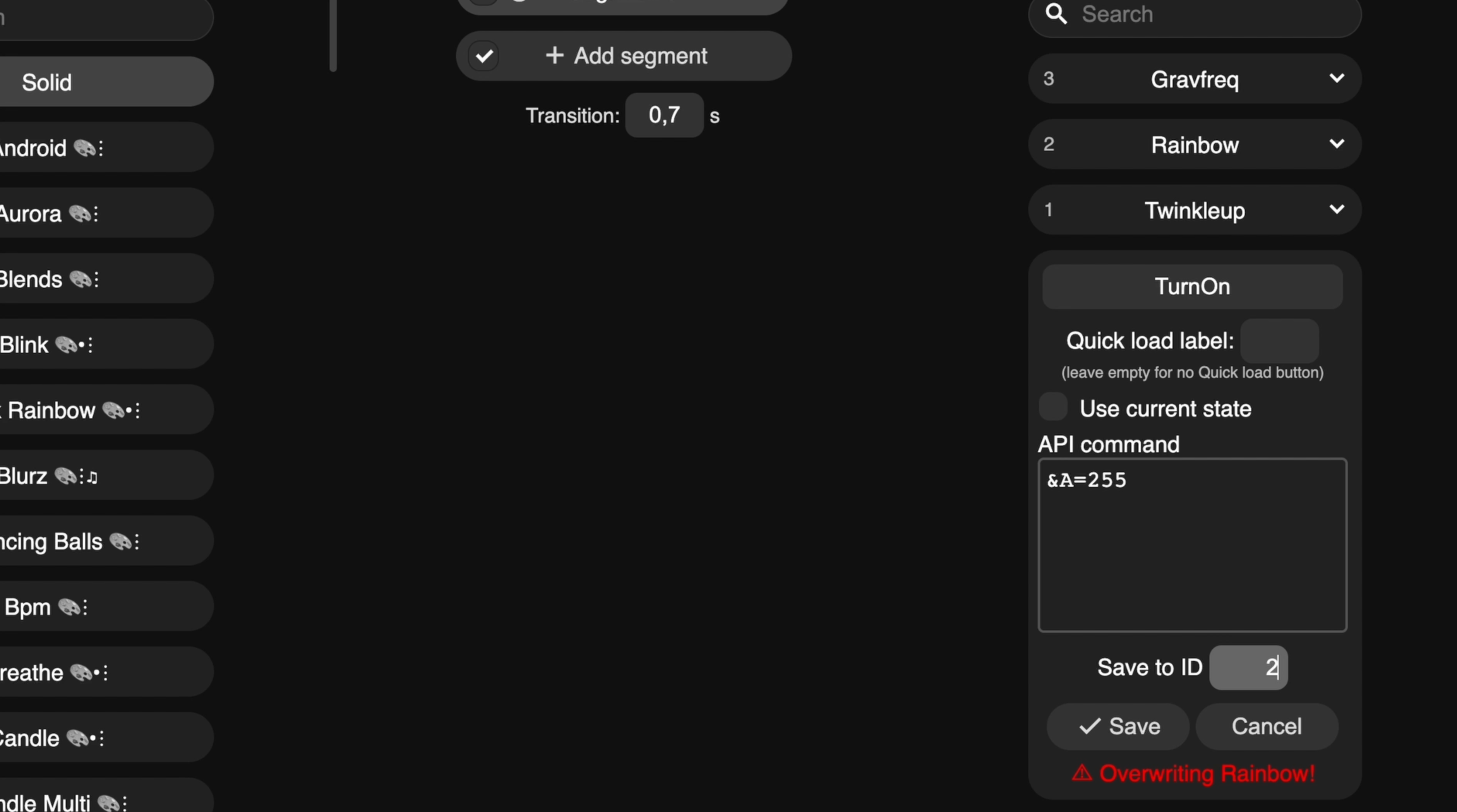Click the plus icon on Add segment
Screen dimensions: 1457x812
554,55
